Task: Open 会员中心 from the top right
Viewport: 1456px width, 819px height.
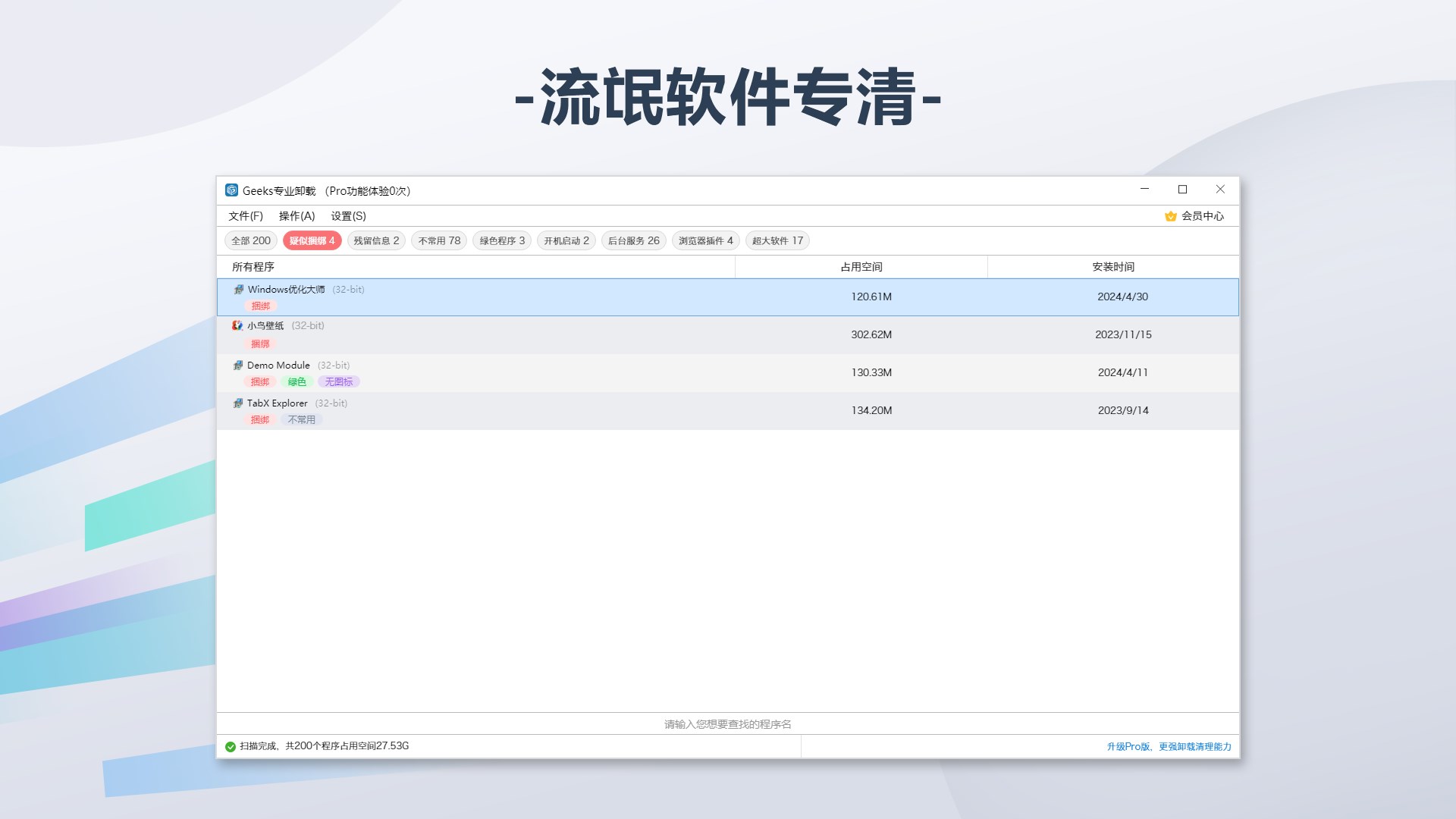Action: click(1204, 215)
